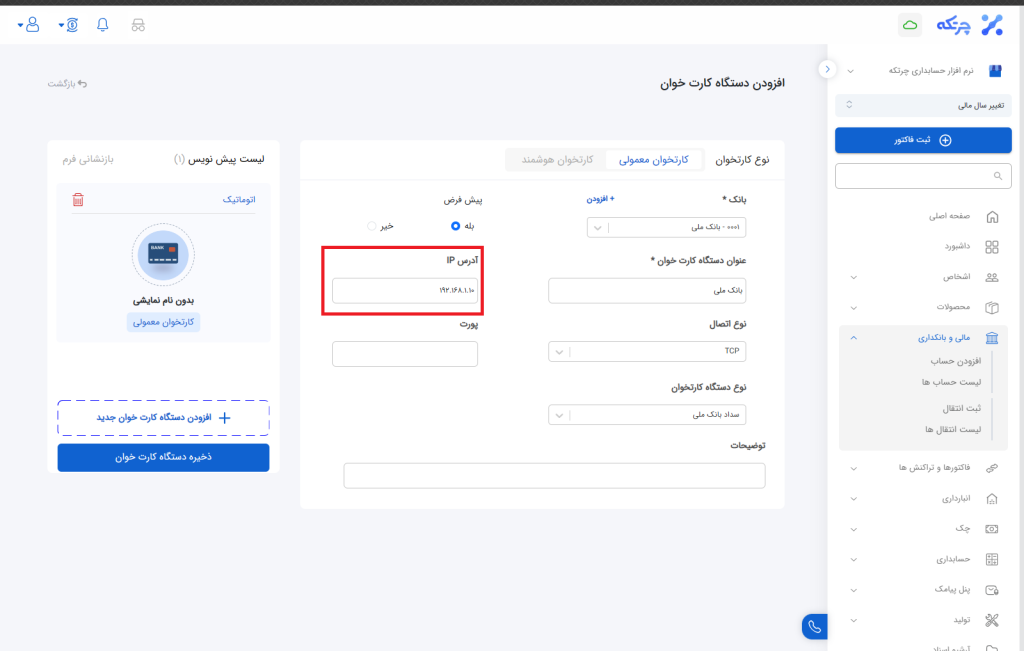Click the ثبت فاکتور button
This screenshot has width=1024, height=651.
click(x=923, y=140)
